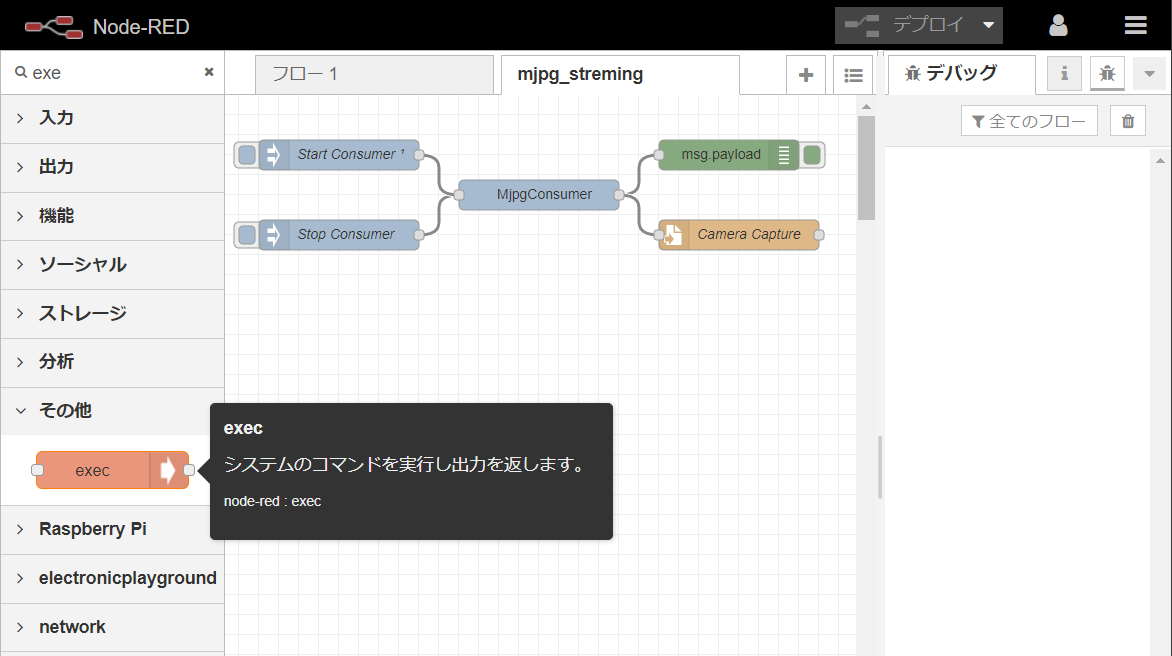Click the Camera Capture file icon
The image size is (1172, 656).
[673, 235]
